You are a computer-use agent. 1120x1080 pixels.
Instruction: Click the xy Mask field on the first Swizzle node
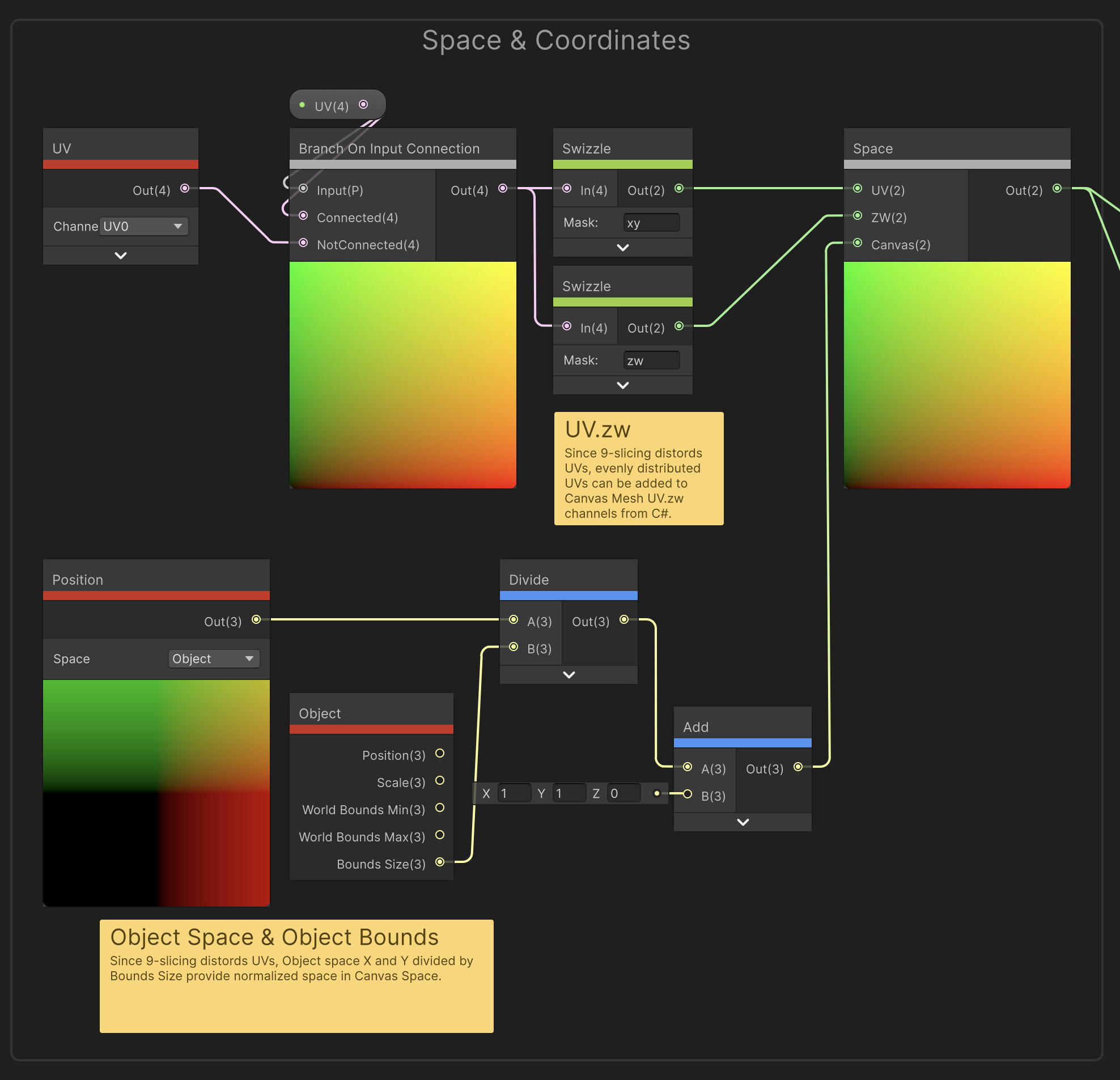click(x=651, y=223)
